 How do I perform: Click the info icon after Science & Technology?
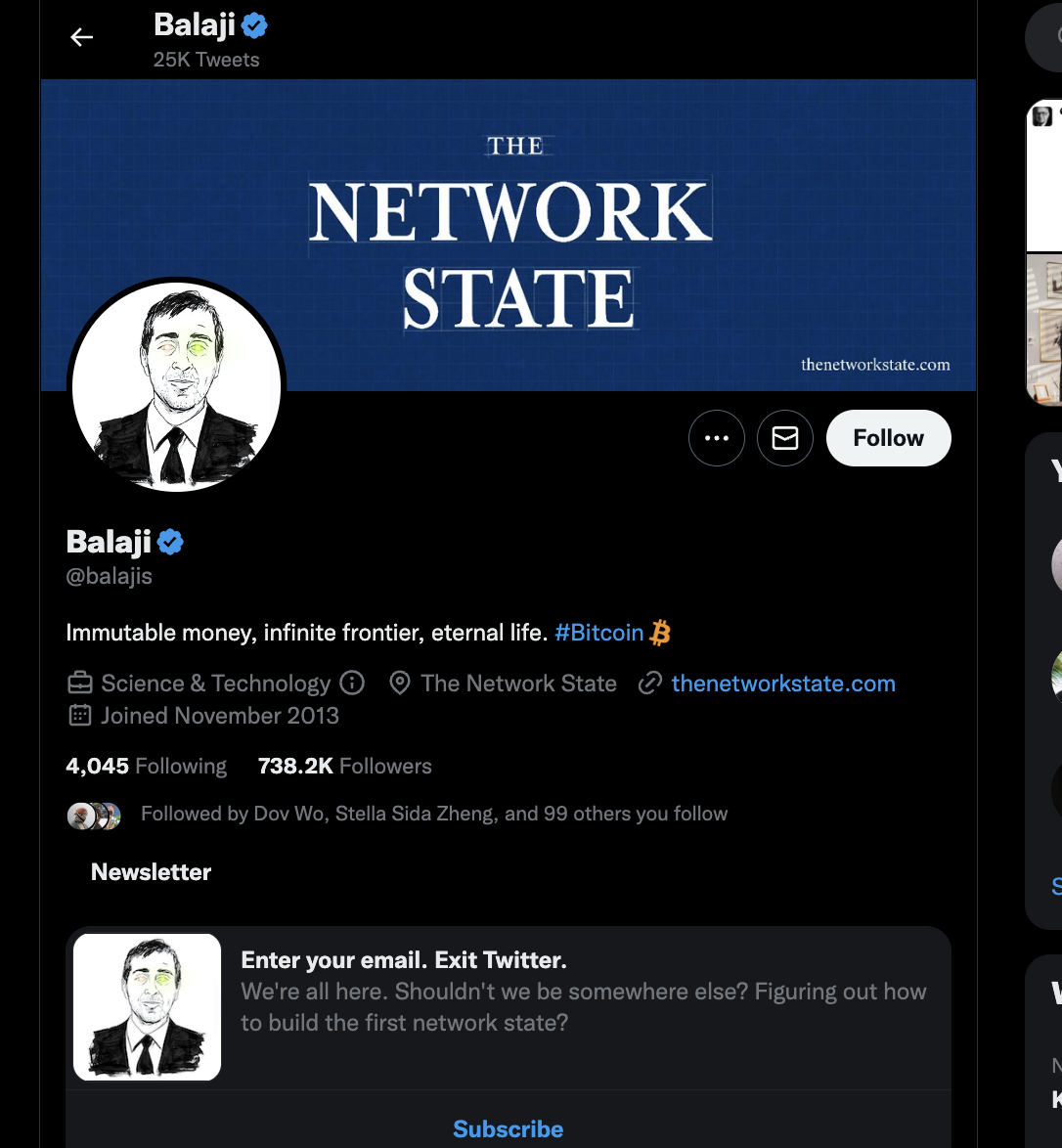click(x=352, y=683)
